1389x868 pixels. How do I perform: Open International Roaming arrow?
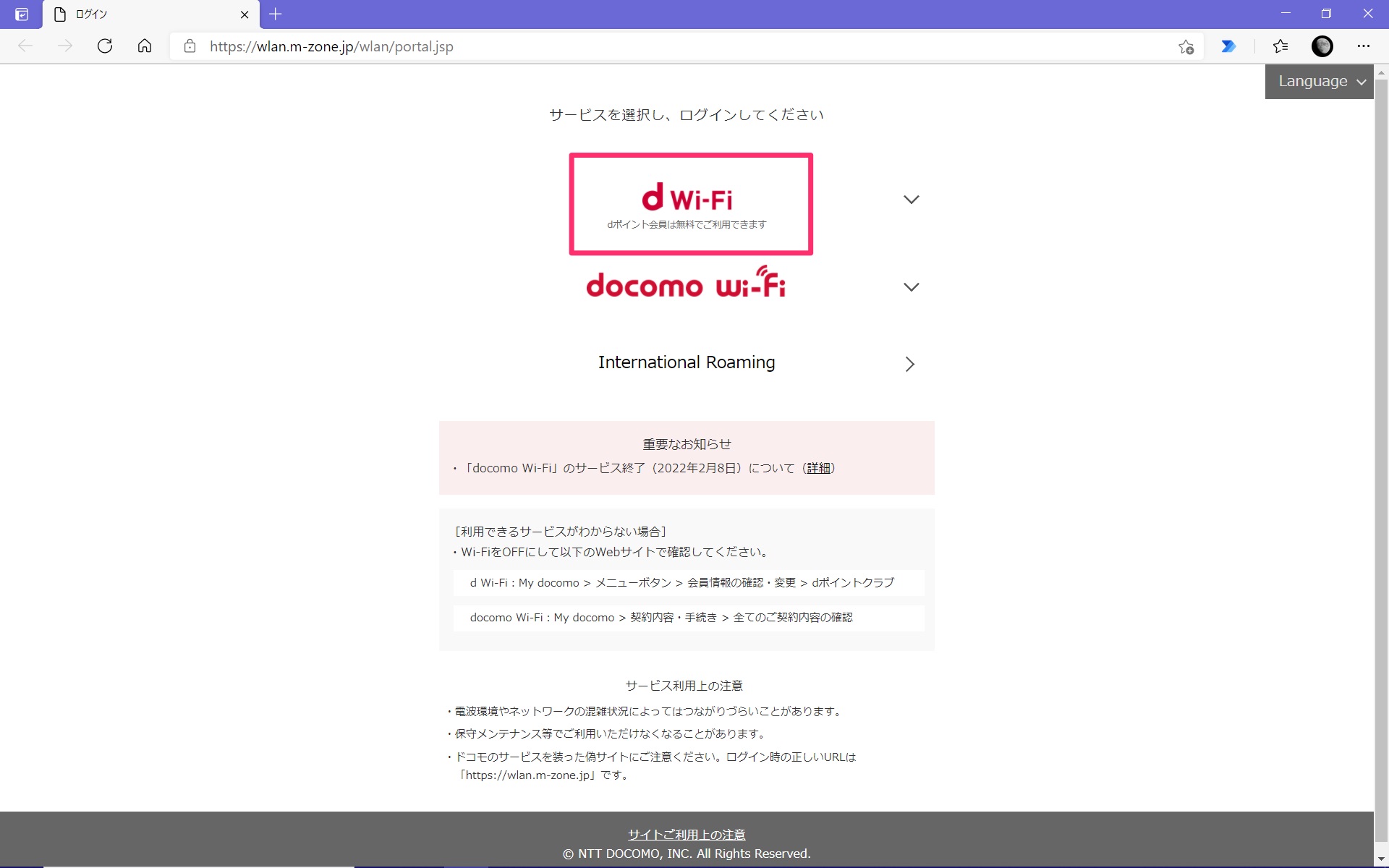910,364
